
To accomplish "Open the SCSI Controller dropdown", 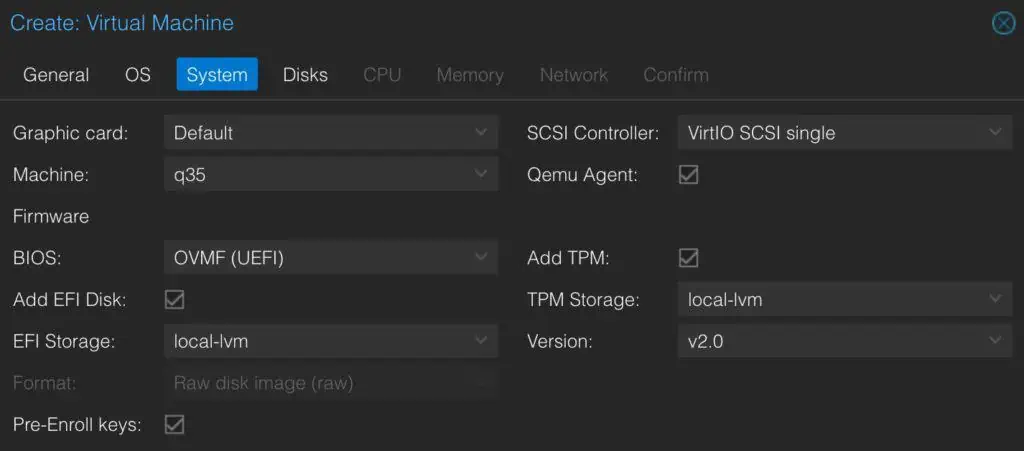I will click(x=994, y=132).
